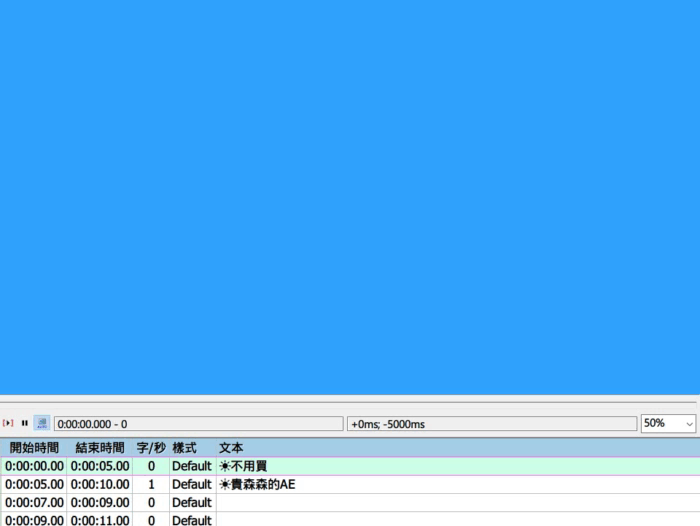Click the 開始時間 column header

coord(34,448)
